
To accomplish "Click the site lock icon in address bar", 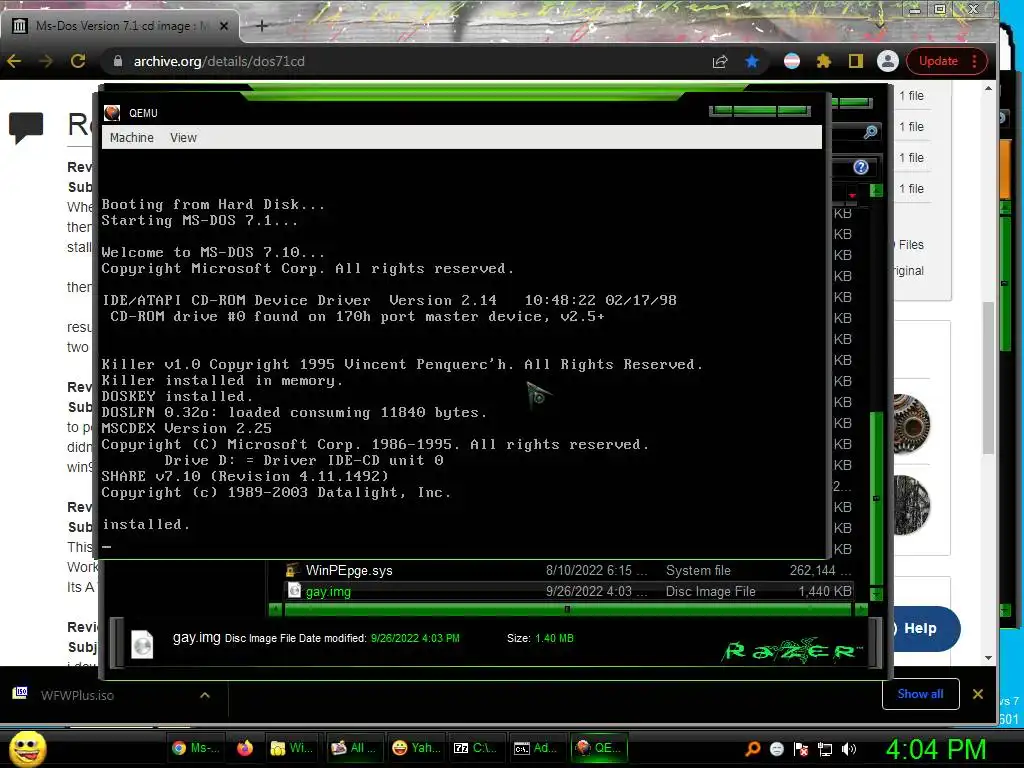I will (x=118, y=61).
